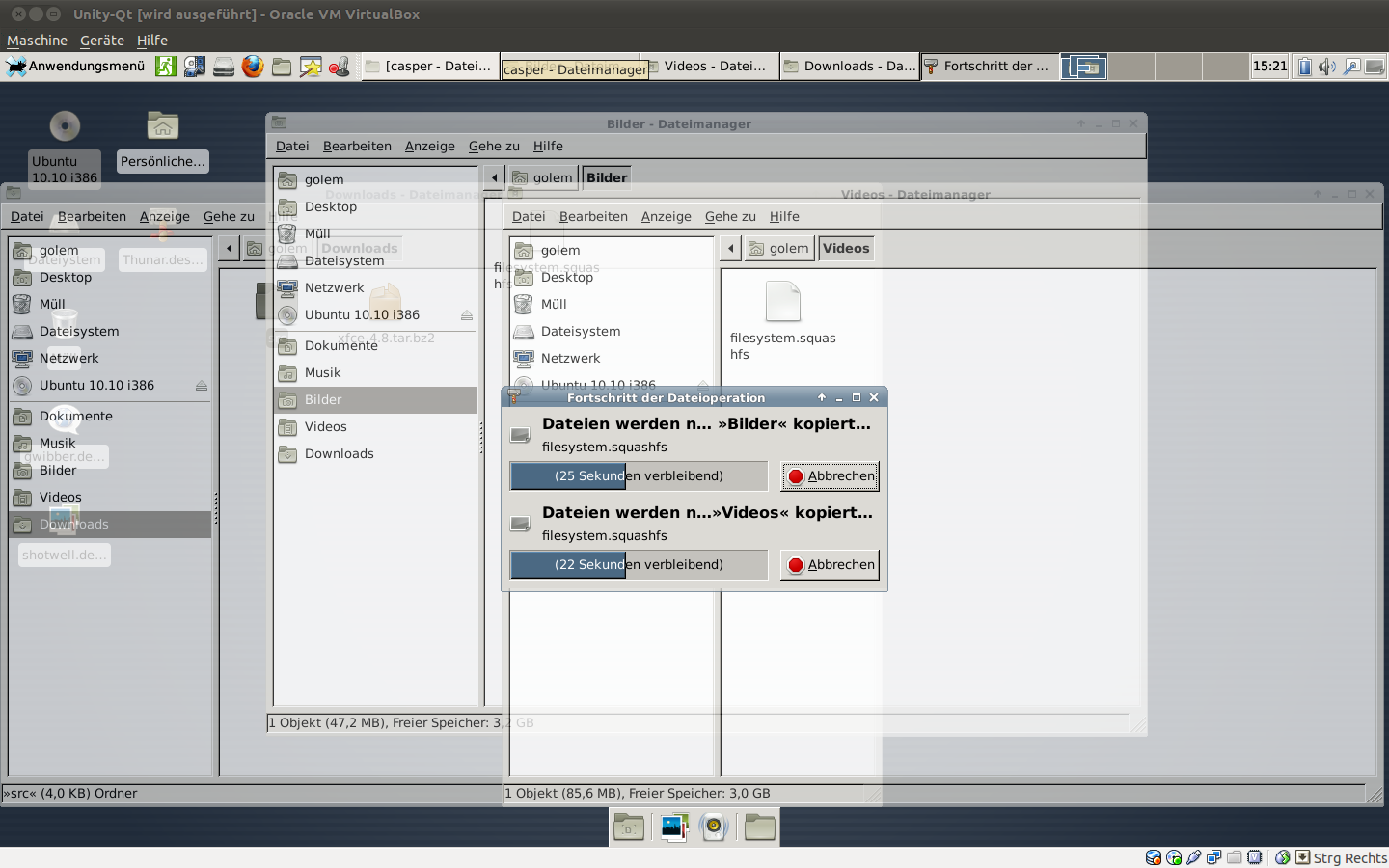
Task: Click the USB icon in the VirtualBox status bar
Action: pos(1194,857)
